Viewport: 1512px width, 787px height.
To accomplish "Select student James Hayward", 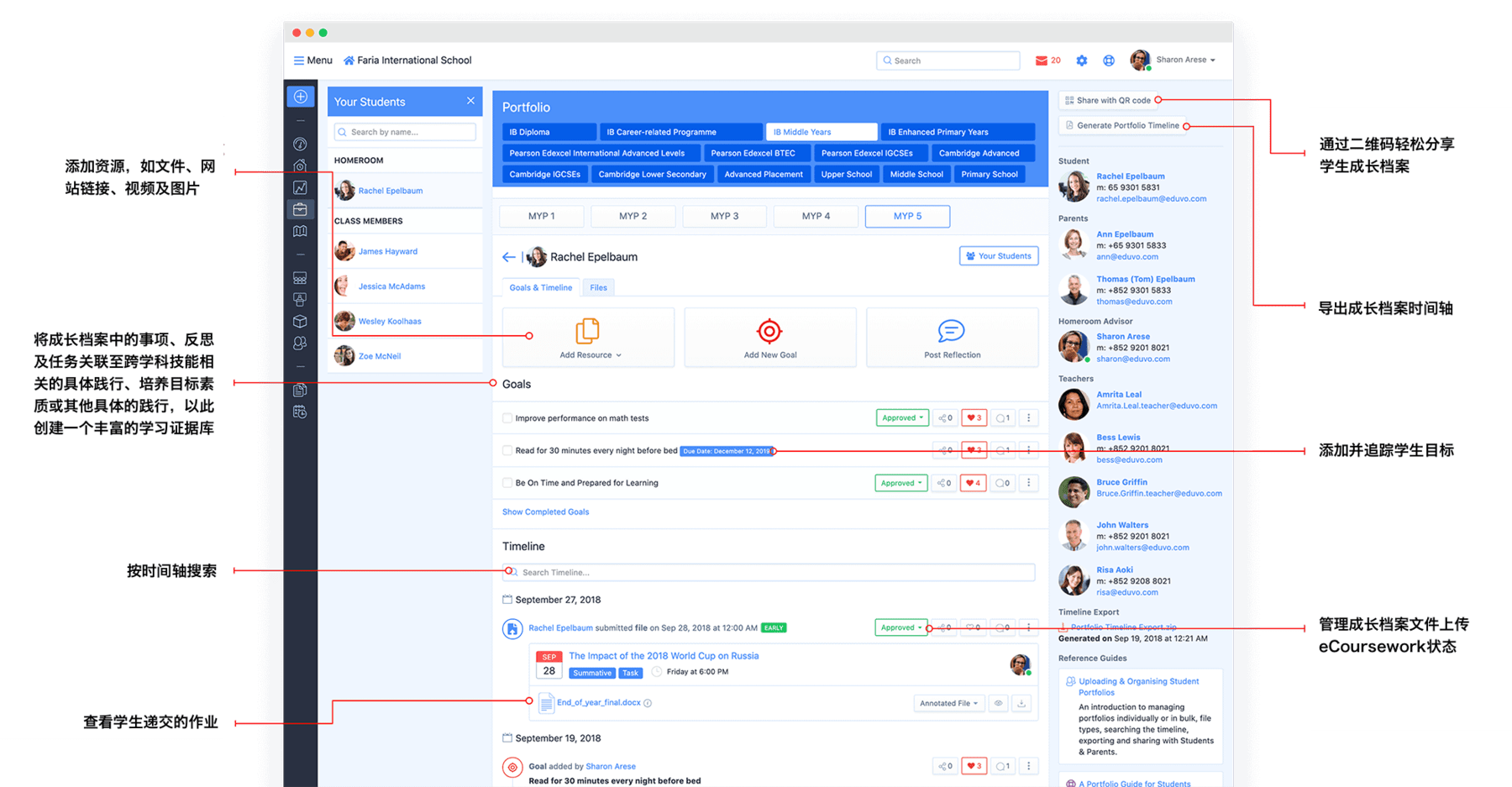I will pos(387,251).
